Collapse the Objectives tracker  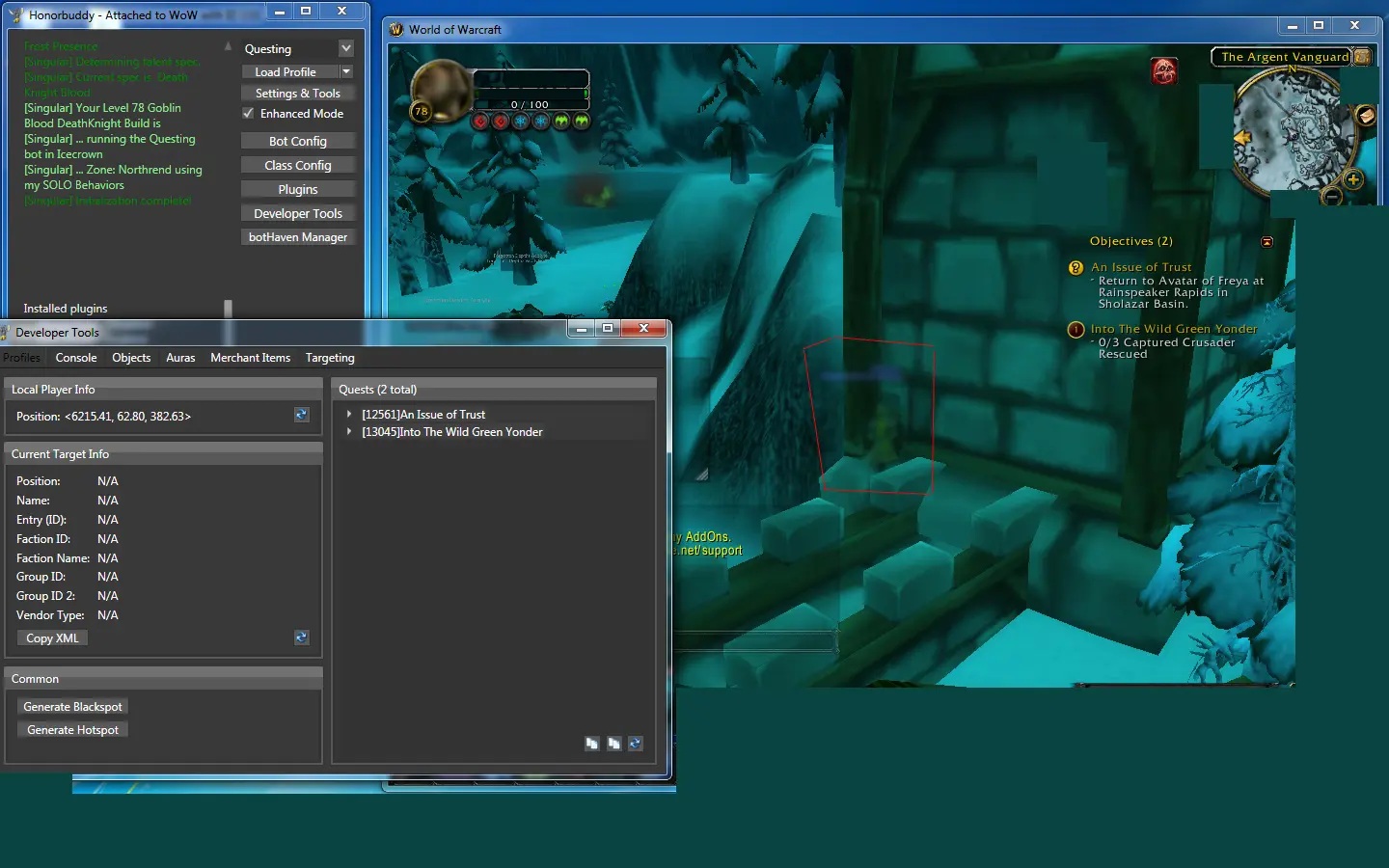click(1266, 242)
